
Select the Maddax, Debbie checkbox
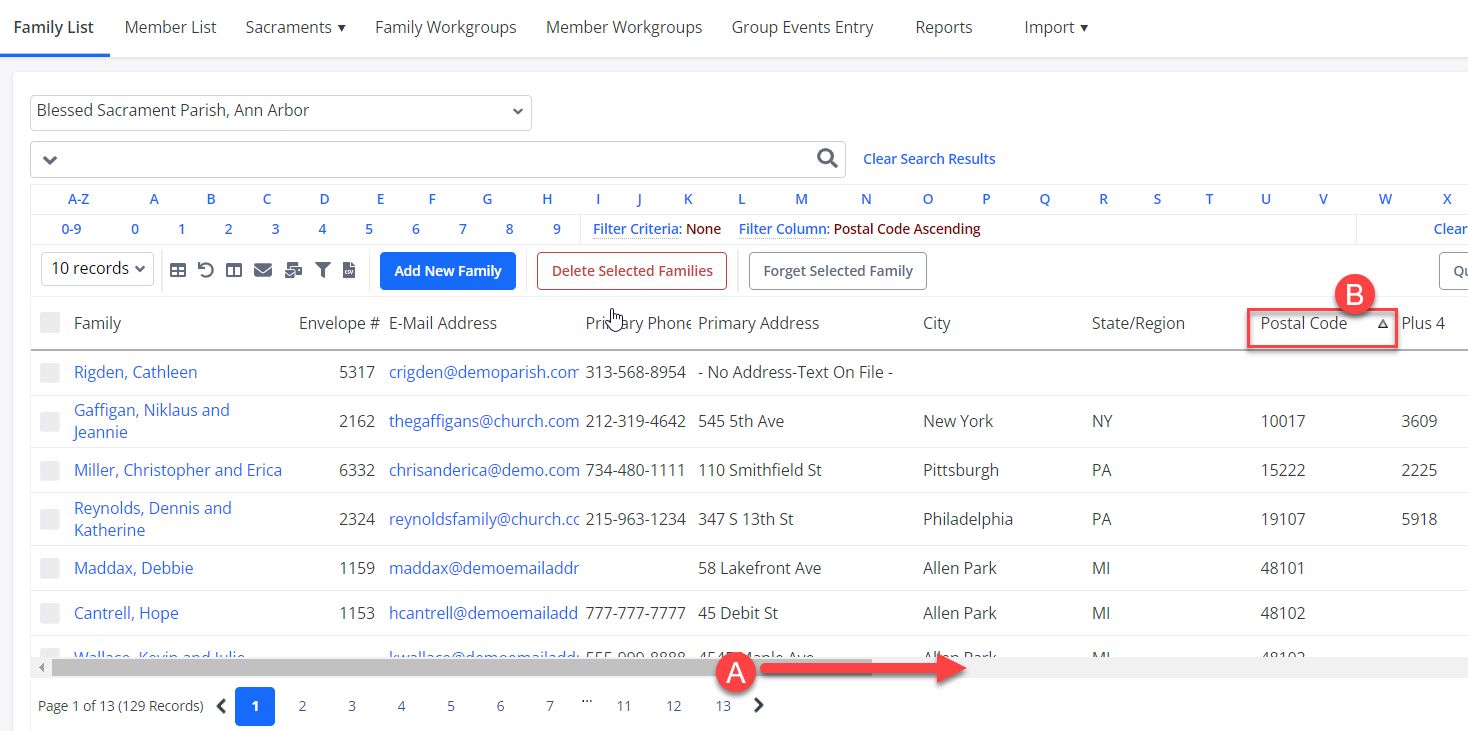50,568
